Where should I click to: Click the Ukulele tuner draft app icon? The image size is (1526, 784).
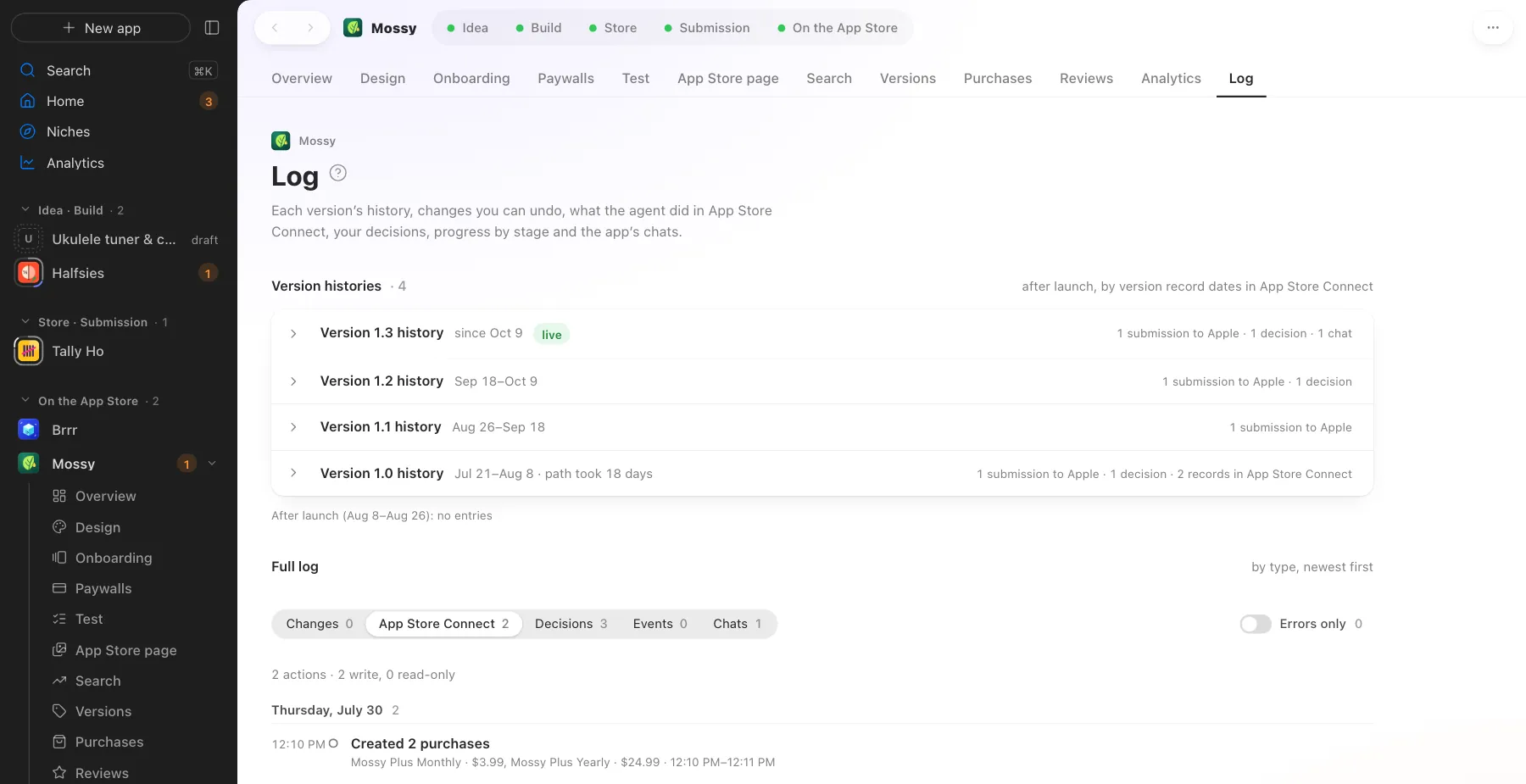(x=29, y=239)
